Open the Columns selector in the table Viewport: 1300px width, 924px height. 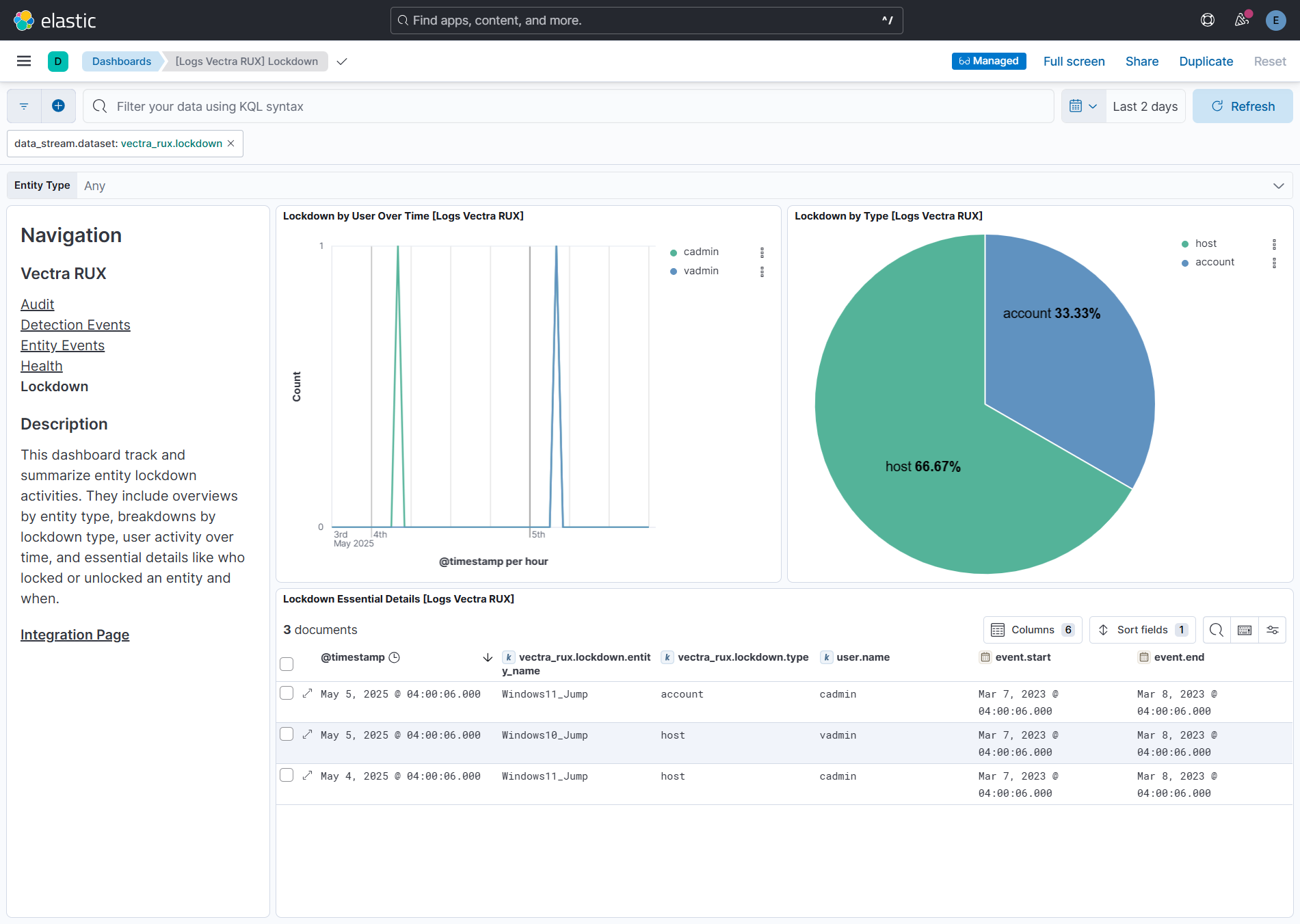[1033, 630]
